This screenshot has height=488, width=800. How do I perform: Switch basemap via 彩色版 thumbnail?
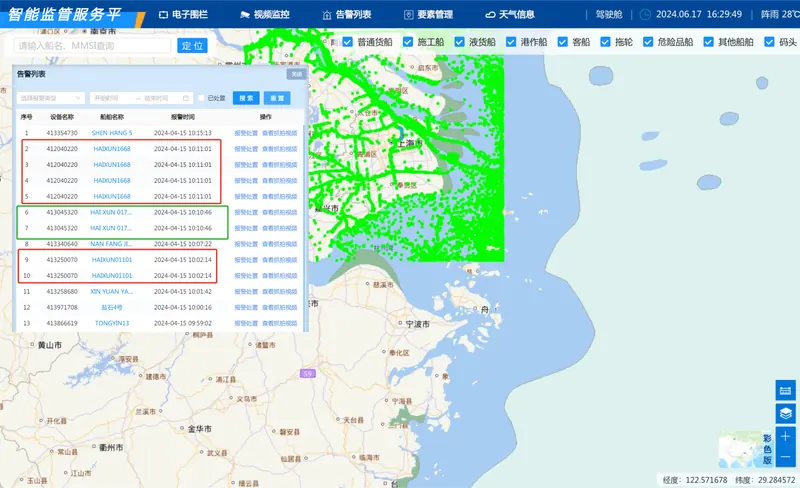[746, 449]
